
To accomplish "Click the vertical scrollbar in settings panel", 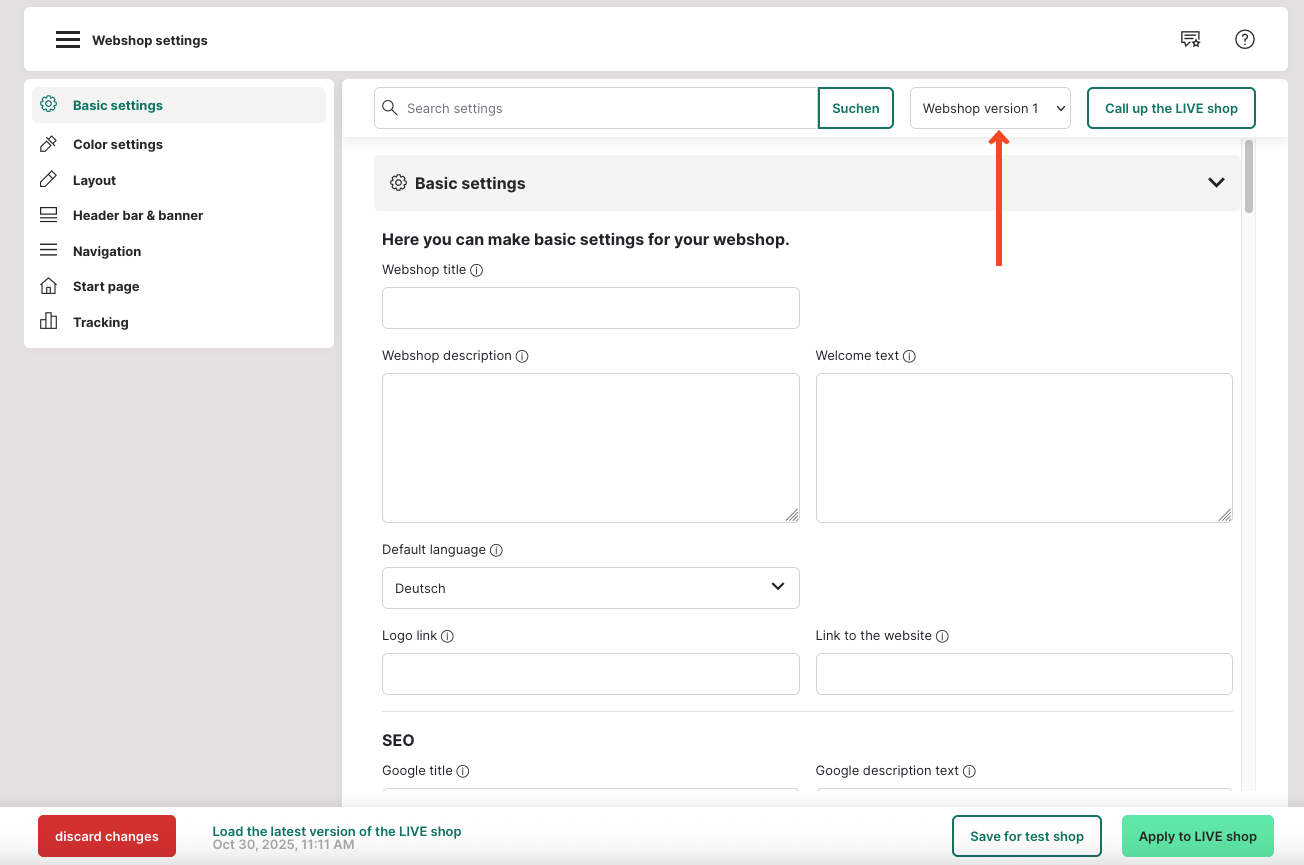I will [x=1249, y=176].
